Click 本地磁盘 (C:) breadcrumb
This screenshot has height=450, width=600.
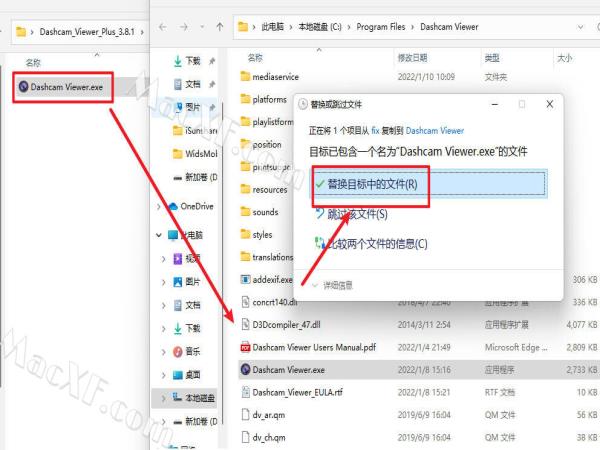320,27
